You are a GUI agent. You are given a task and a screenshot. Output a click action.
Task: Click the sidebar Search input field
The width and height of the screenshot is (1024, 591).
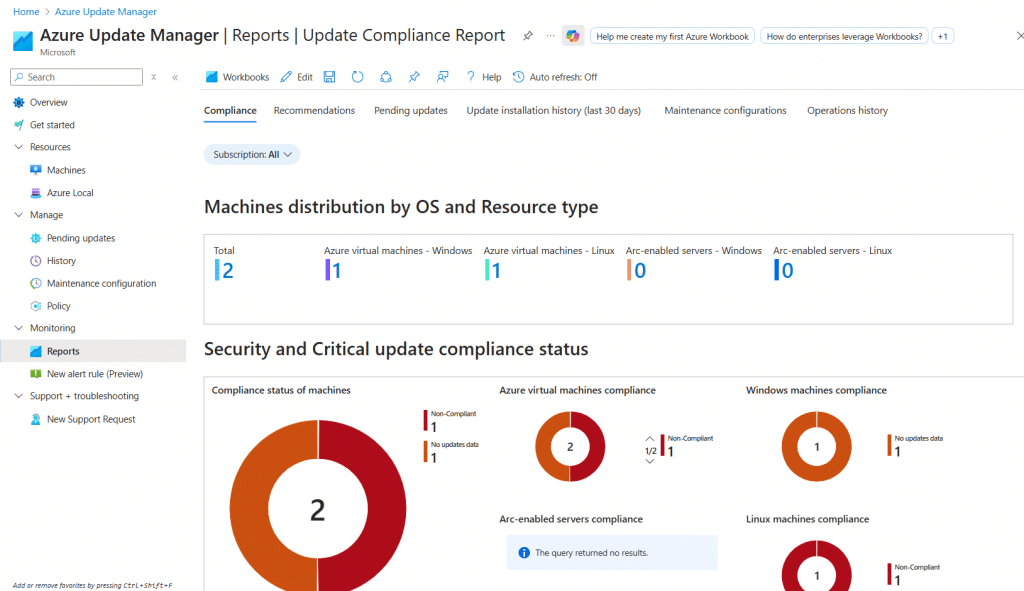80,77
